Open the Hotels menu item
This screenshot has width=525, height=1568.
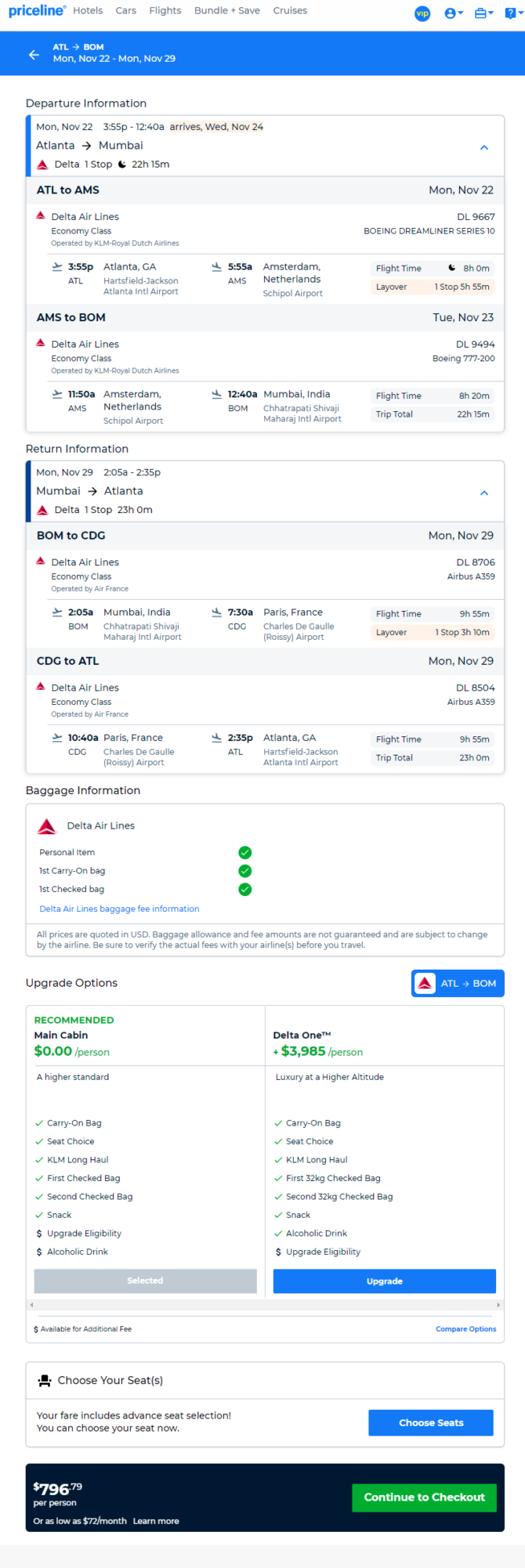(x=88, y=11)
